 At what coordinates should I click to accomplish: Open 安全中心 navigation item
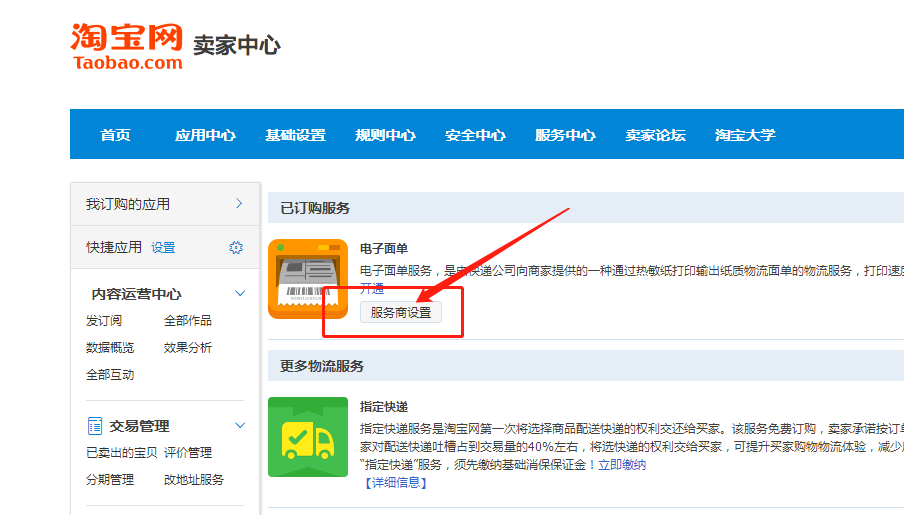[x=475, y=135]
